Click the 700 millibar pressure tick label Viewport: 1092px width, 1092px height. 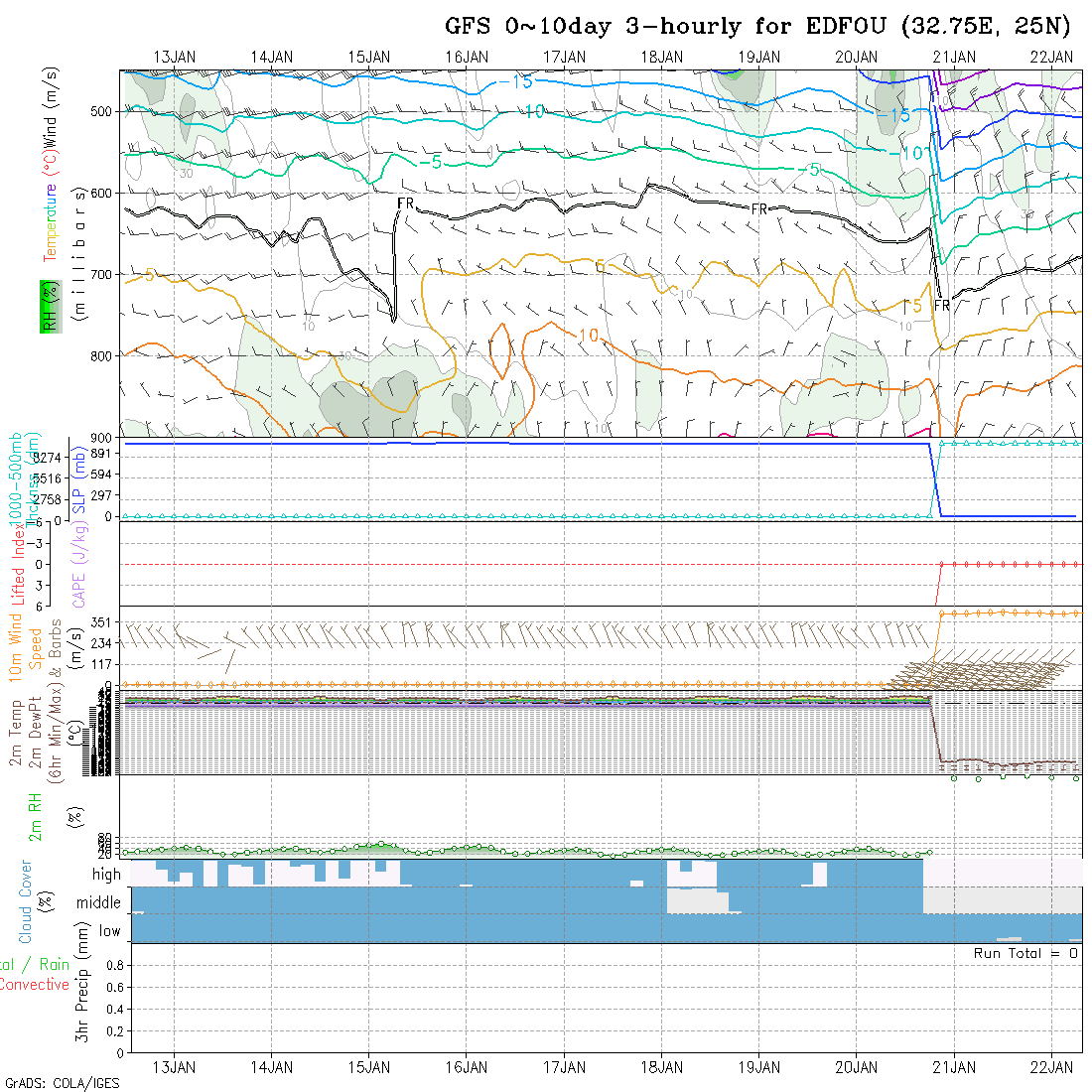click(103, 274)
